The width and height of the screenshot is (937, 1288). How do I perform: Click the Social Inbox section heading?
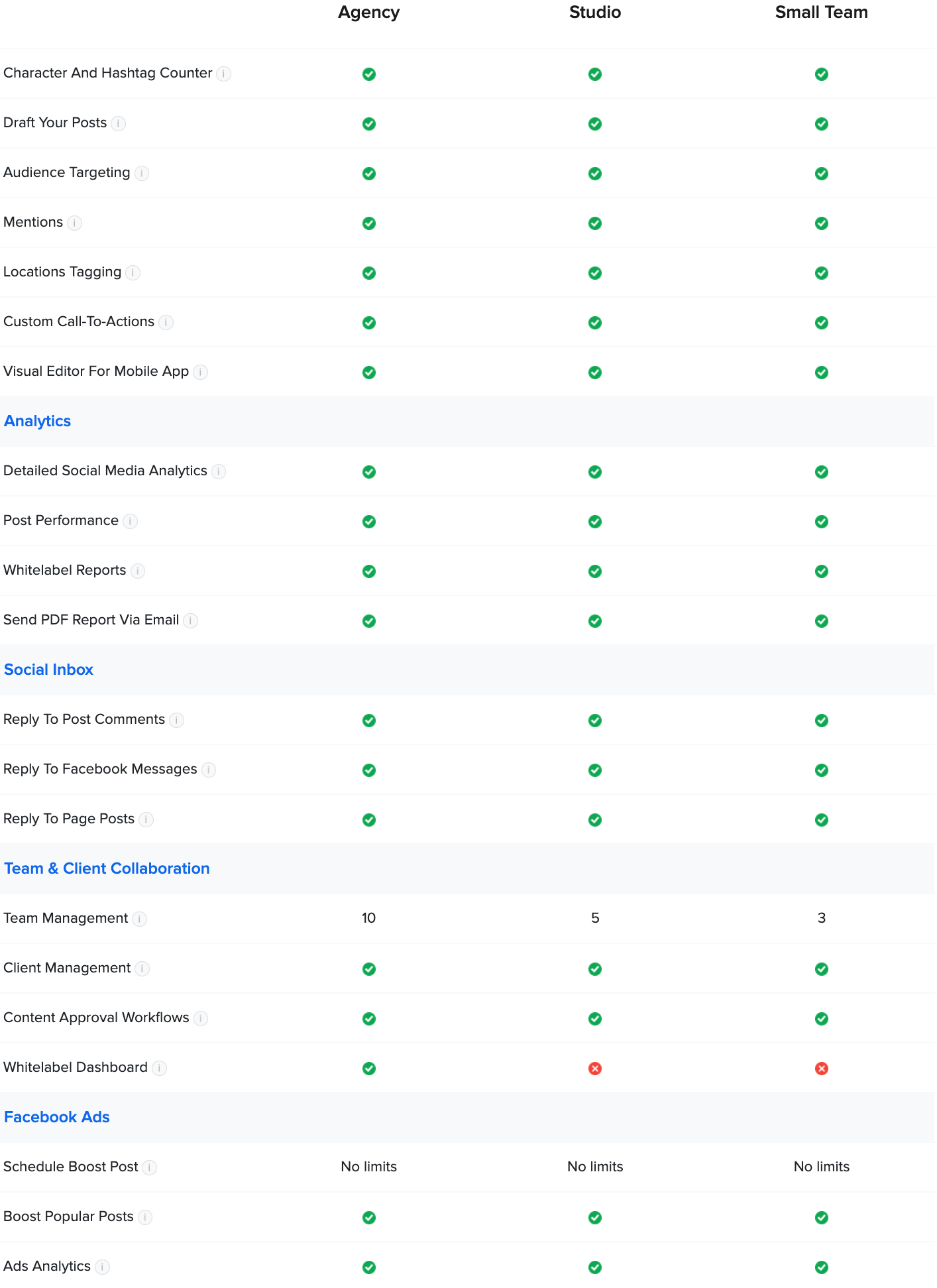coord(48,670)
